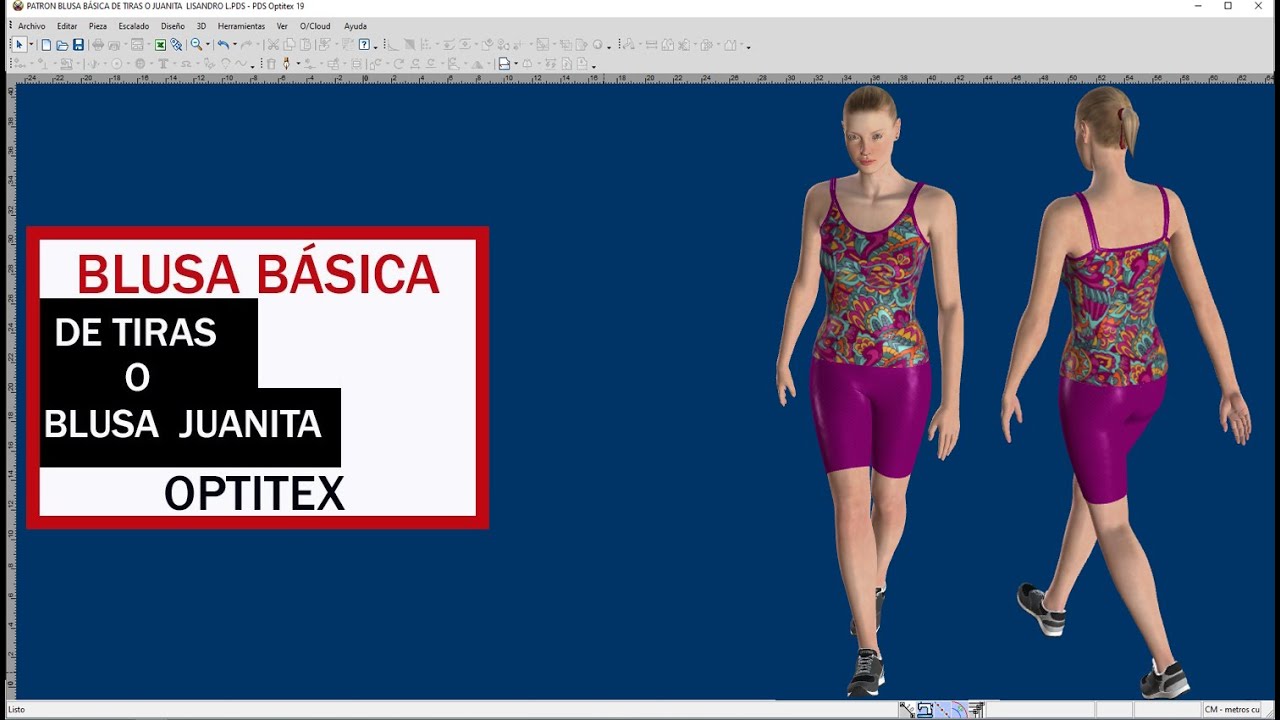The width and height of the screenshot is (1280, 720).
Task: Click the print icon in toolbar
Action: (x=98, y=45)
